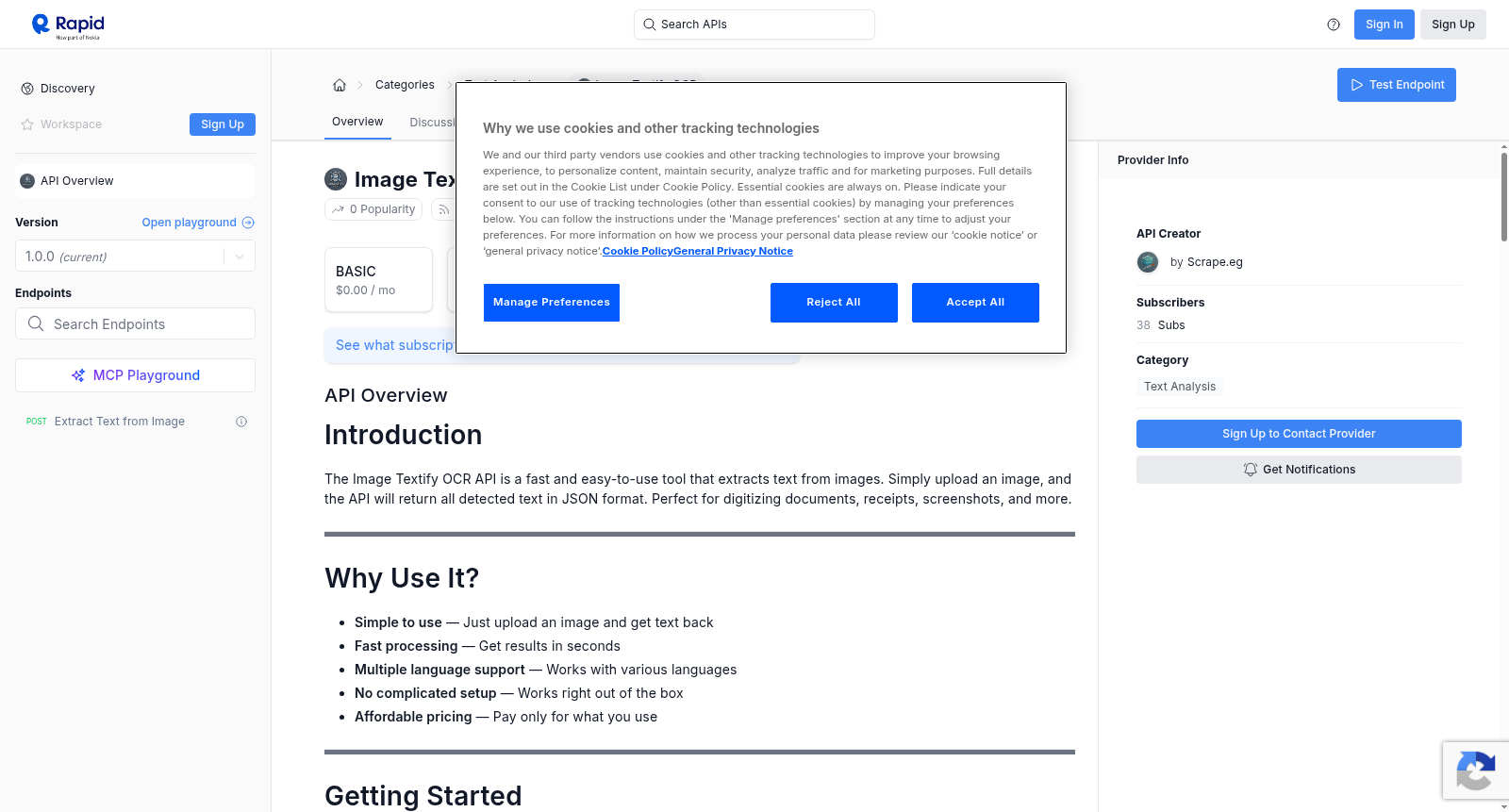Screen dimensions: 1509x812
Task: Open the MCP Playground button
Action: coord(135,375)
